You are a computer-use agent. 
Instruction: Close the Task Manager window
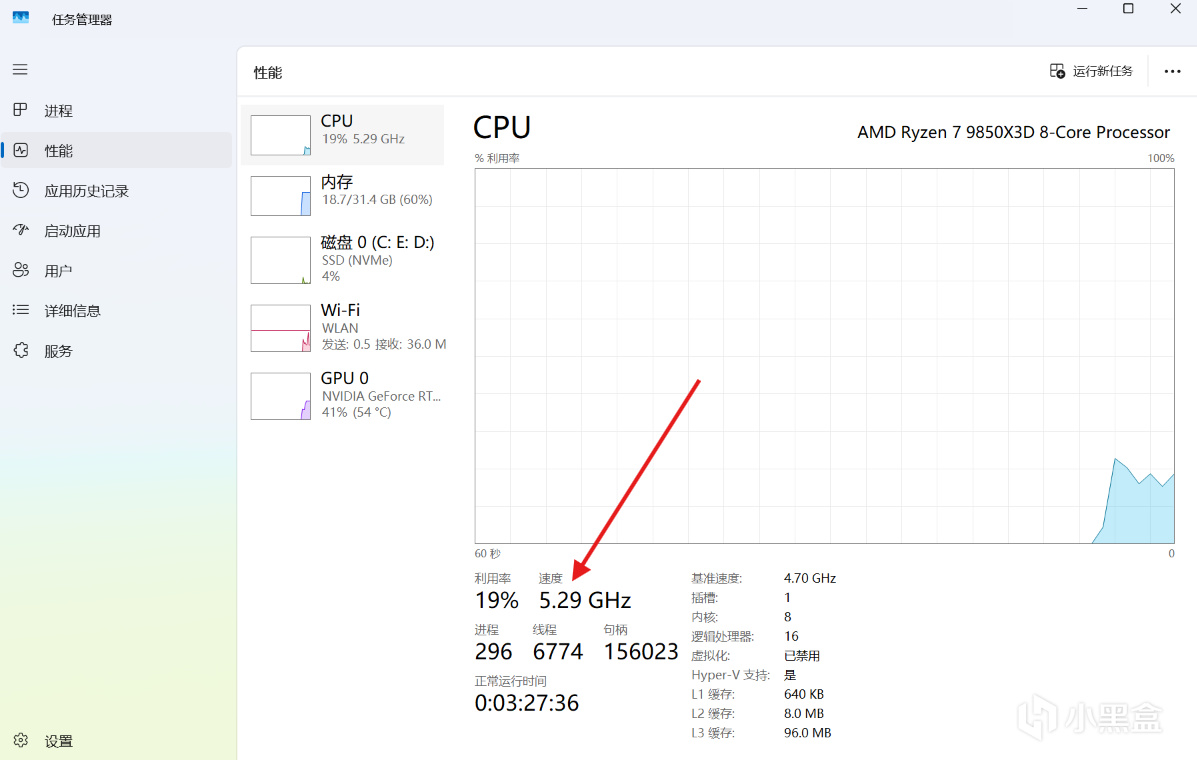(1176, 9)
